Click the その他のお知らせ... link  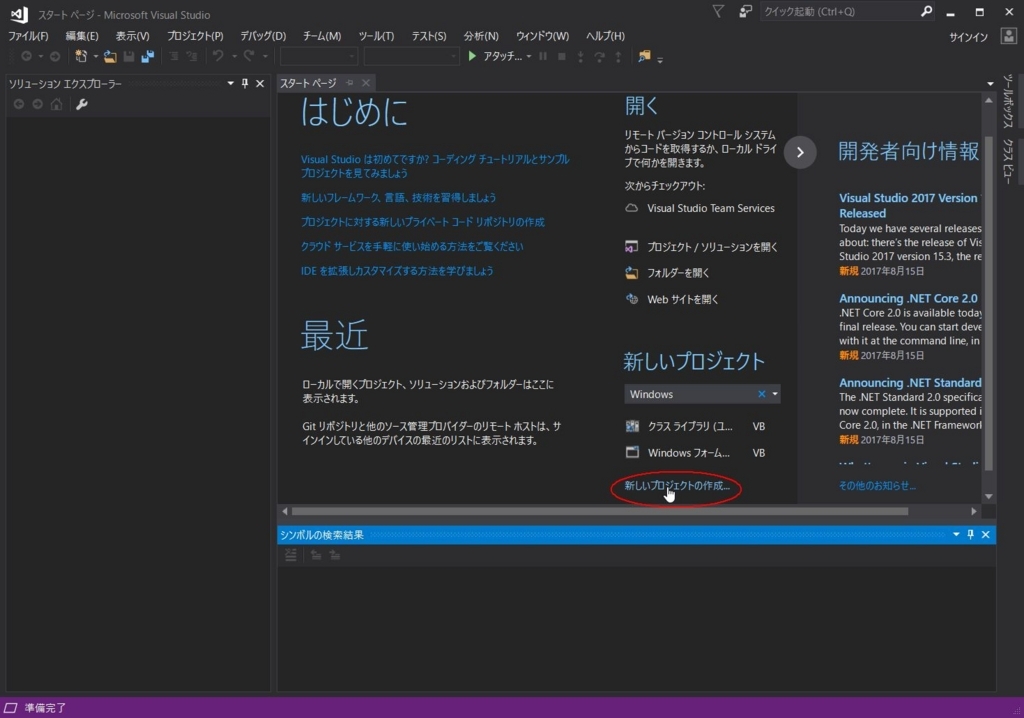pos(877,485)
